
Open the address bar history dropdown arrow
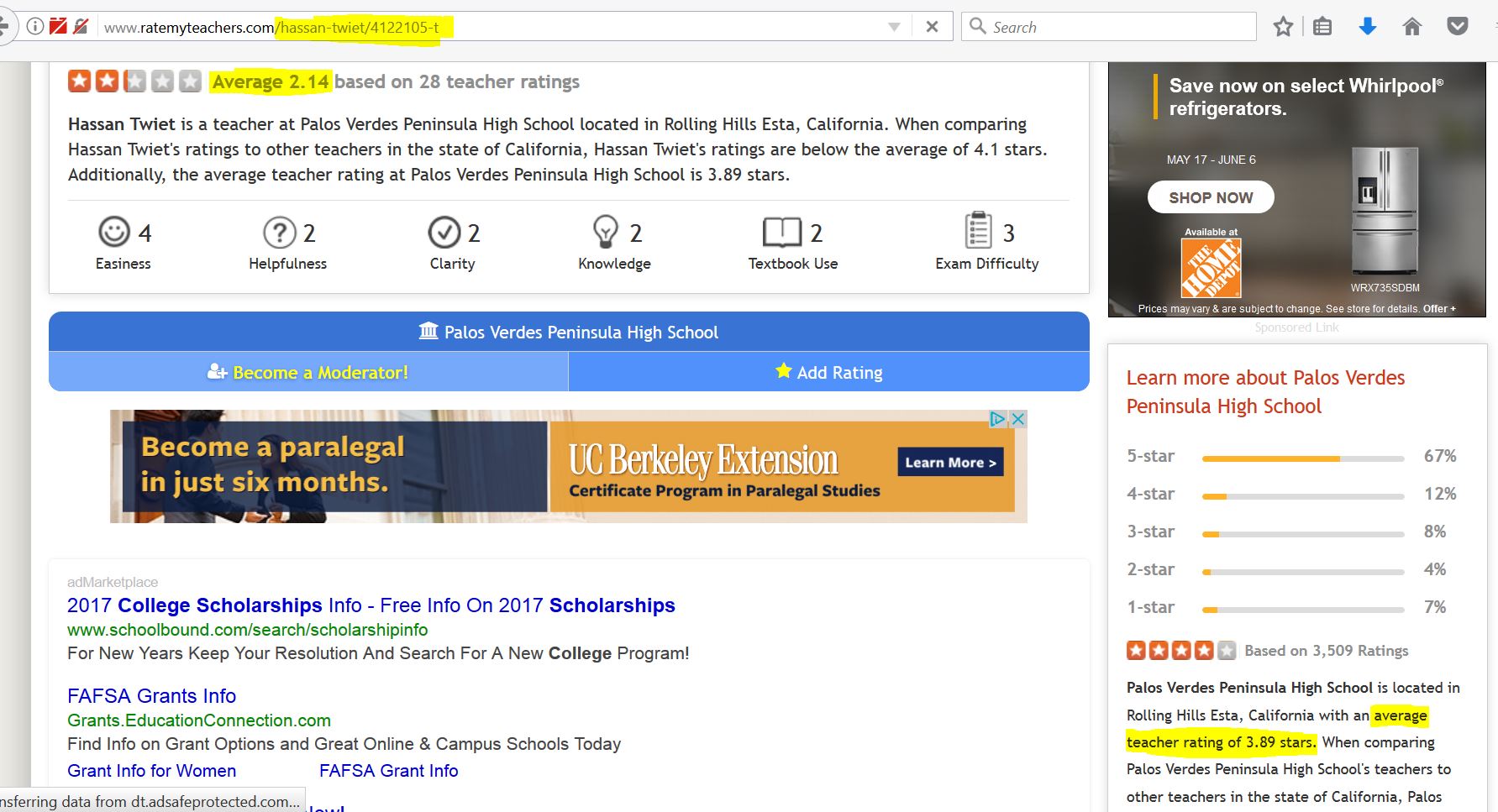(894, 27)
